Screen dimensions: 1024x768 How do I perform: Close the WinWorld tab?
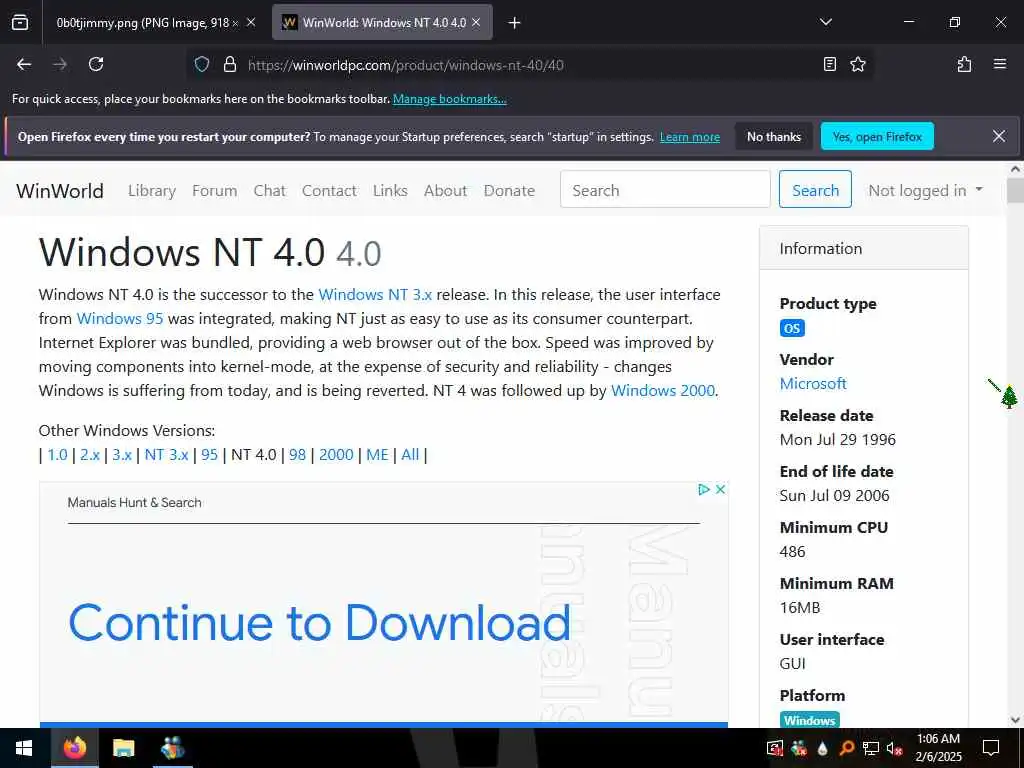(476, 22)
